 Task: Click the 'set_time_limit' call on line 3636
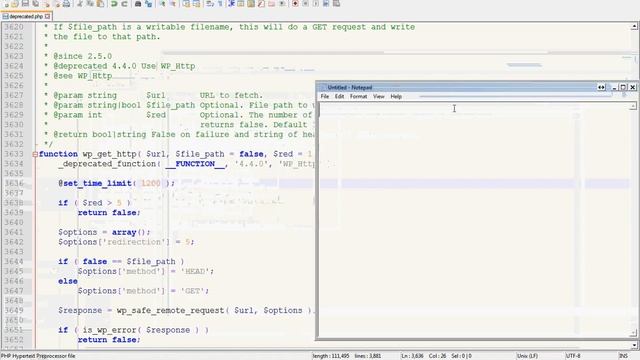(97, 183)
